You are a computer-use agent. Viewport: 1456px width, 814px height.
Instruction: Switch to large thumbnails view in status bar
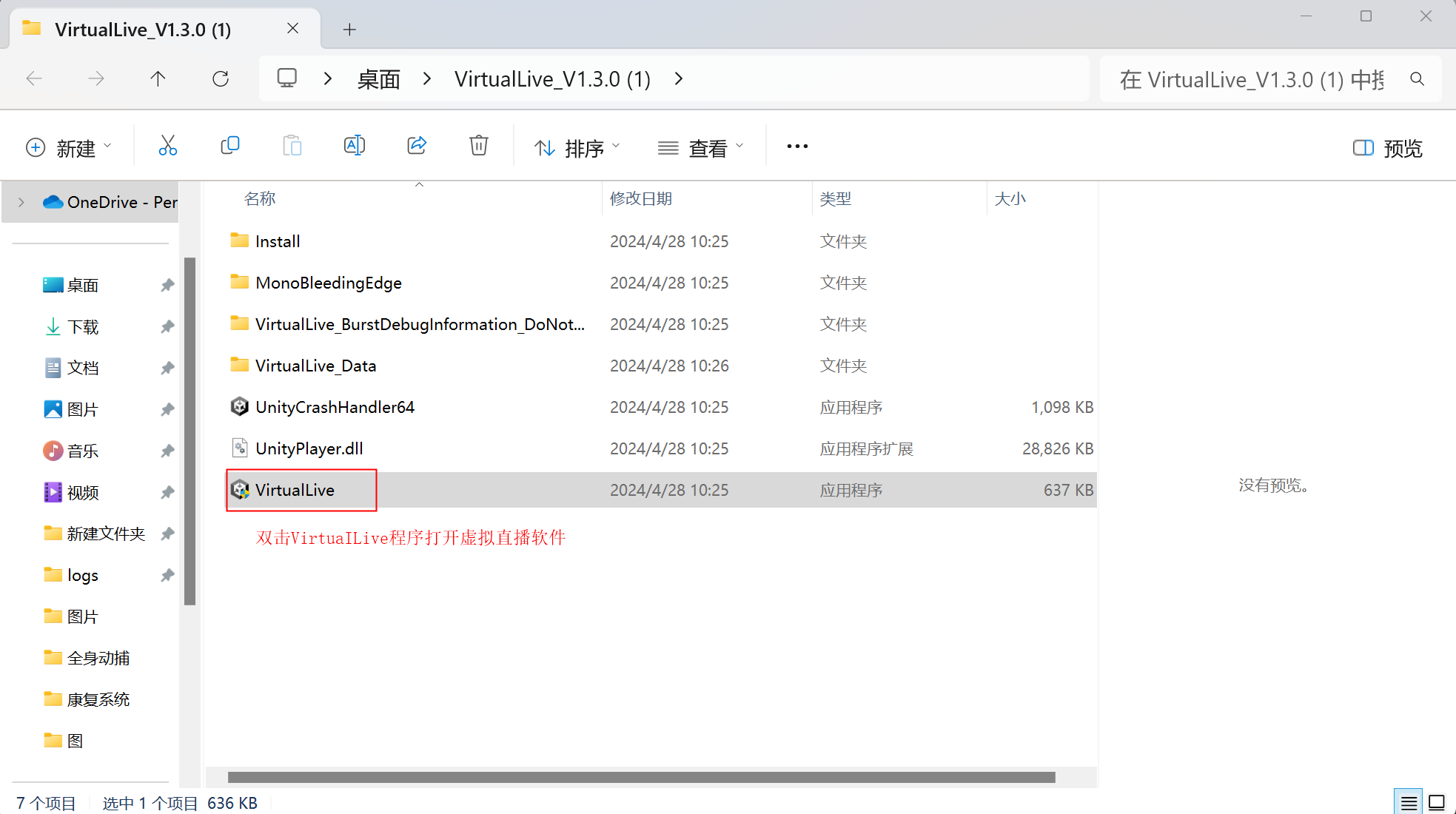tap(1437, 802)
